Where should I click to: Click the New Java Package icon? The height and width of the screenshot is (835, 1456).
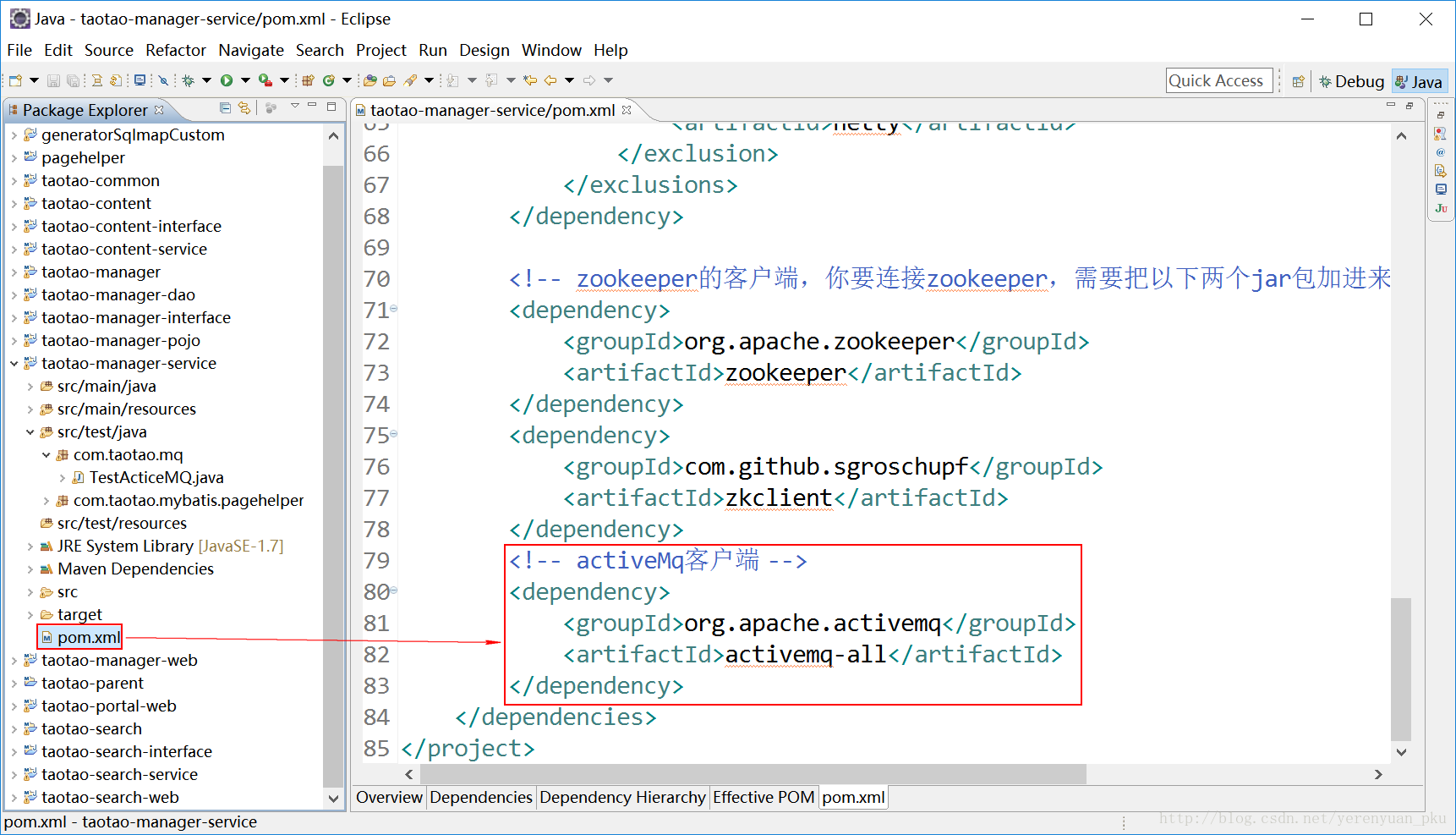pyautogui.click(x=308, y=80)
